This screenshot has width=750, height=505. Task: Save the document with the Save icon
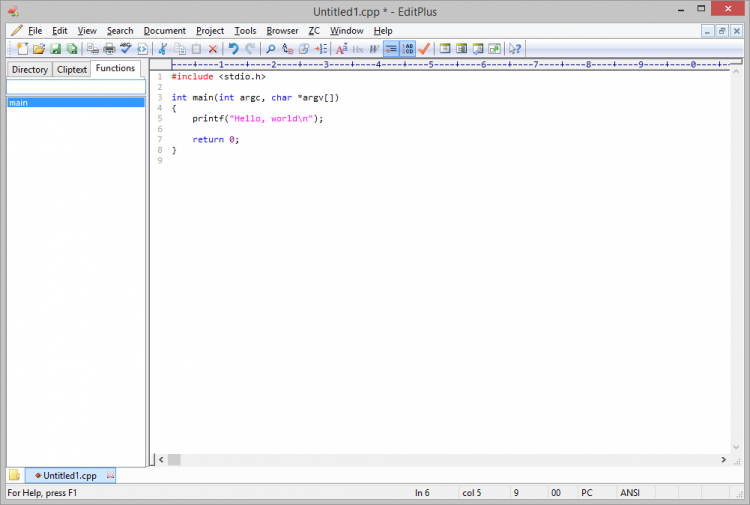(56, 49)
